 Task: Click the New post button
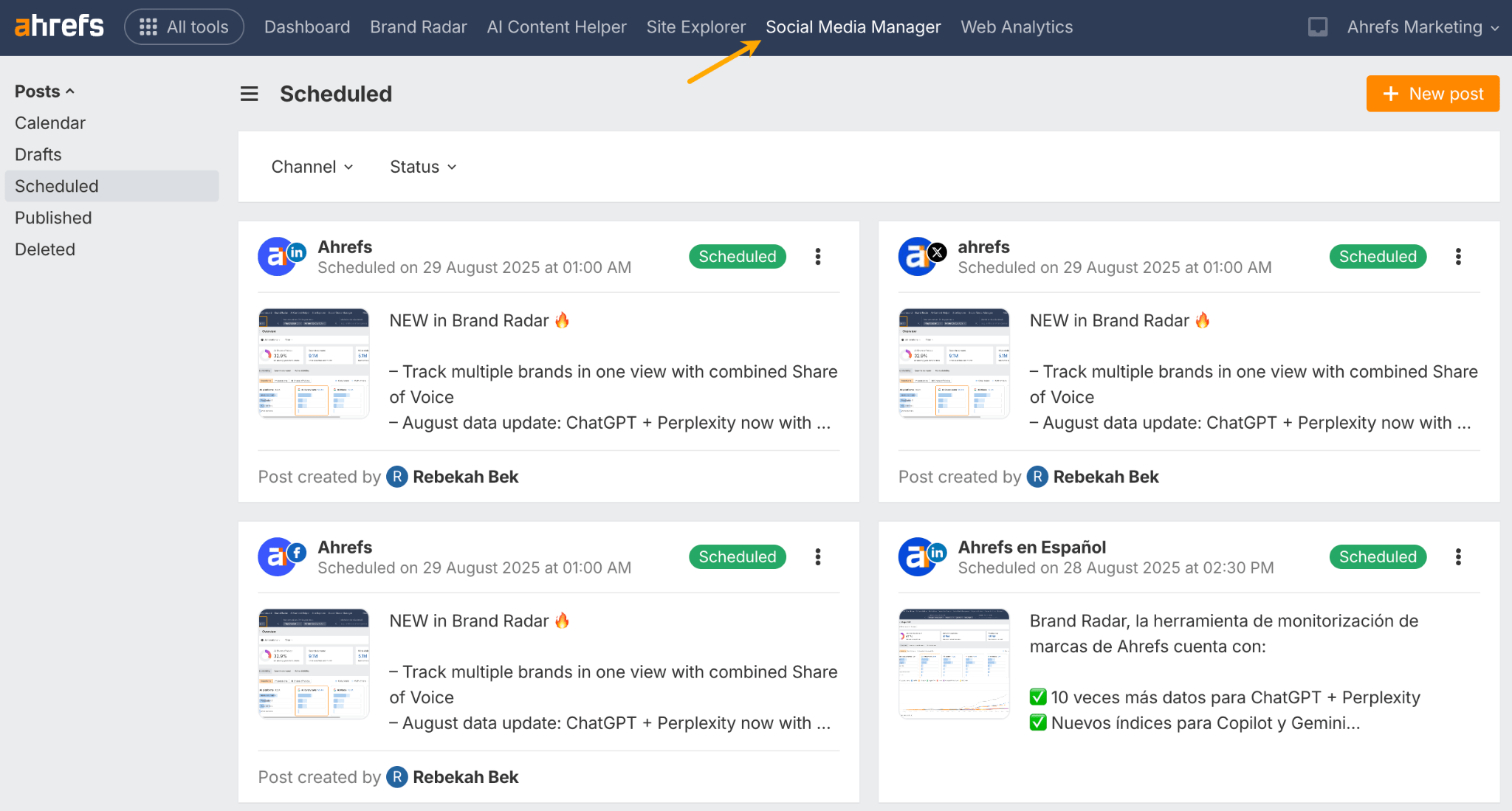[1432, 94]
